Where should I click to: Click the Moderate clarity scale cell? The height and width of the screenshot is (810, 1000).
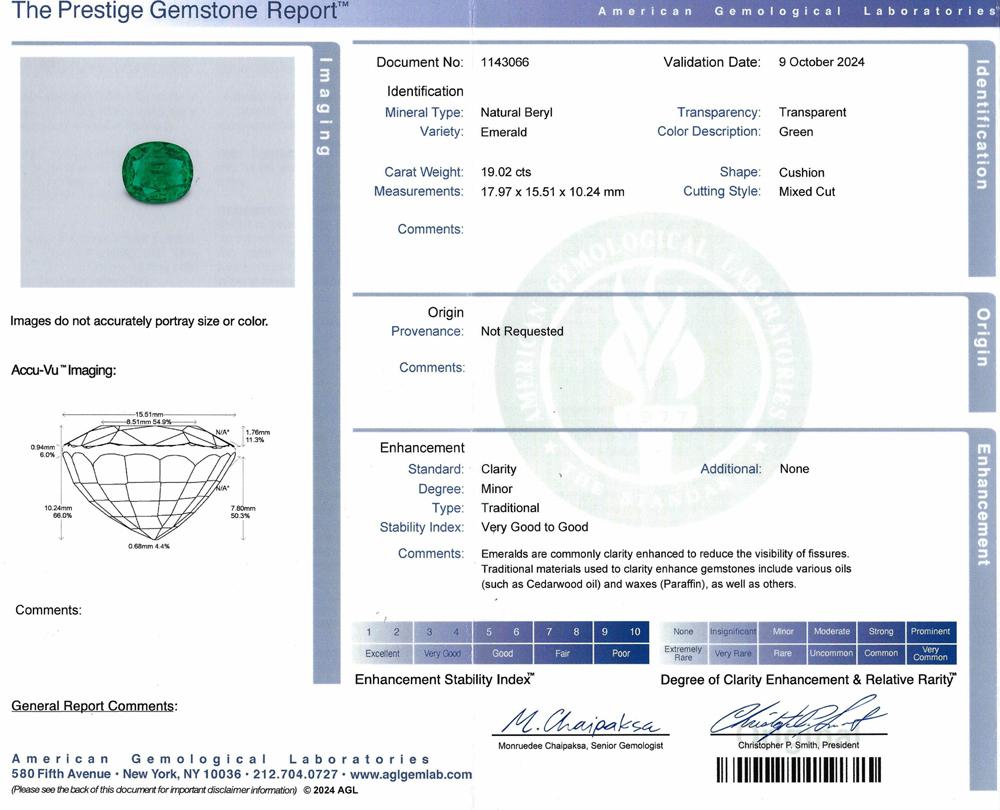click(832, 631)
